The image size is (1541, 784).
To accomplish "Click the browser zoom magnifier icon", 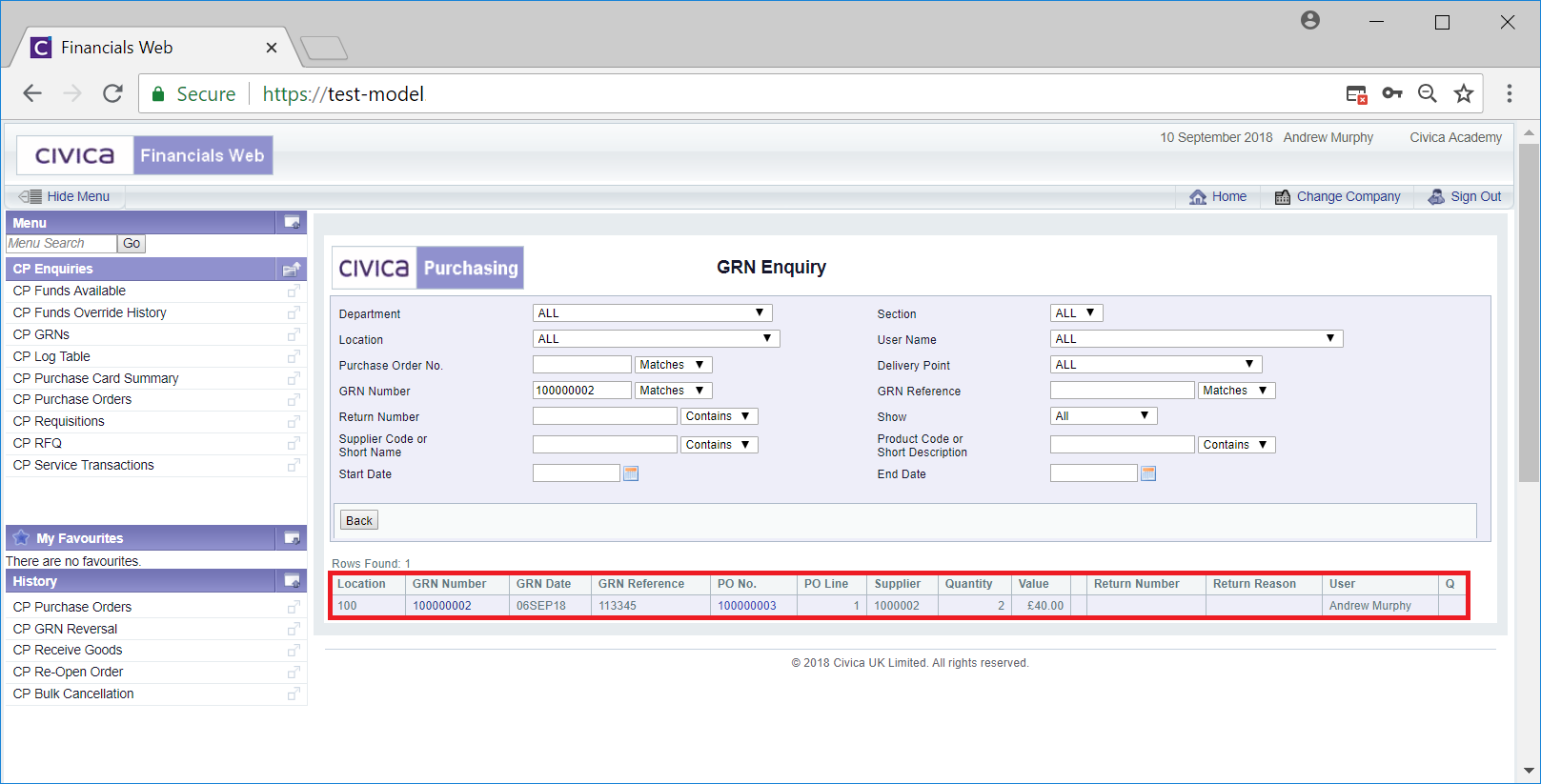I will tap(1428, 93).
